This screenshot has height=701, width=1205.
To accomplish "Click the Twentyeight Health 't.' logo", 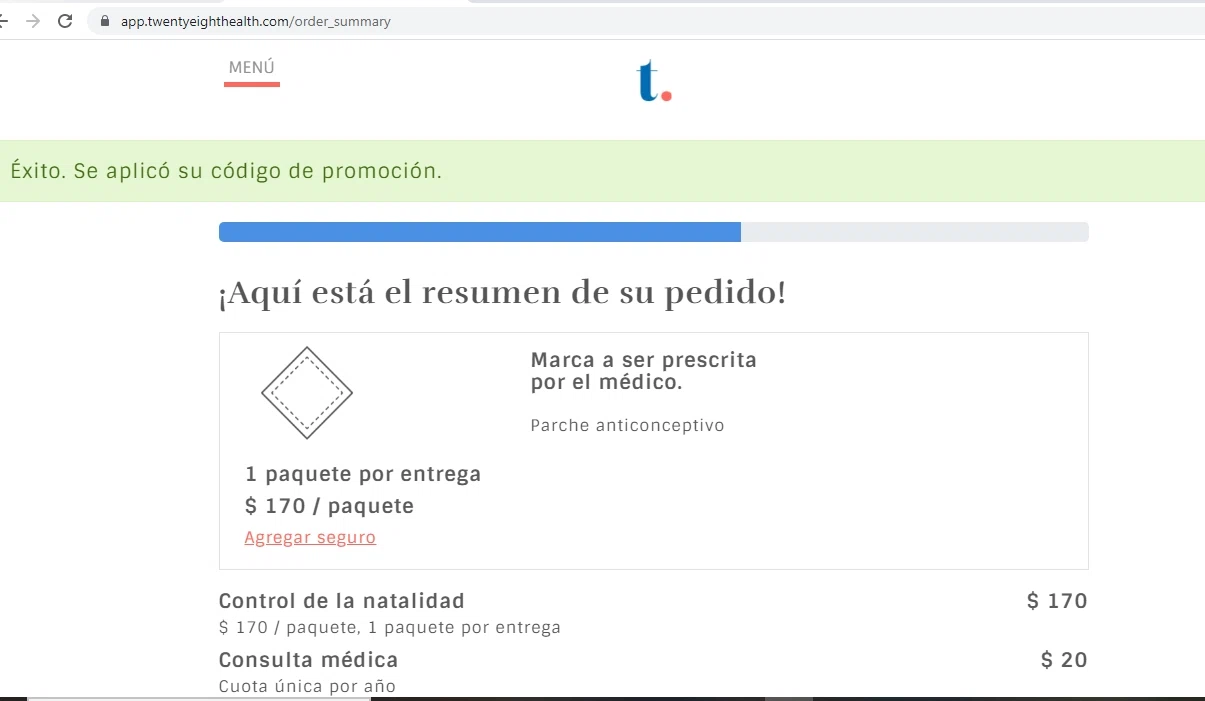I will pos(655,82).
